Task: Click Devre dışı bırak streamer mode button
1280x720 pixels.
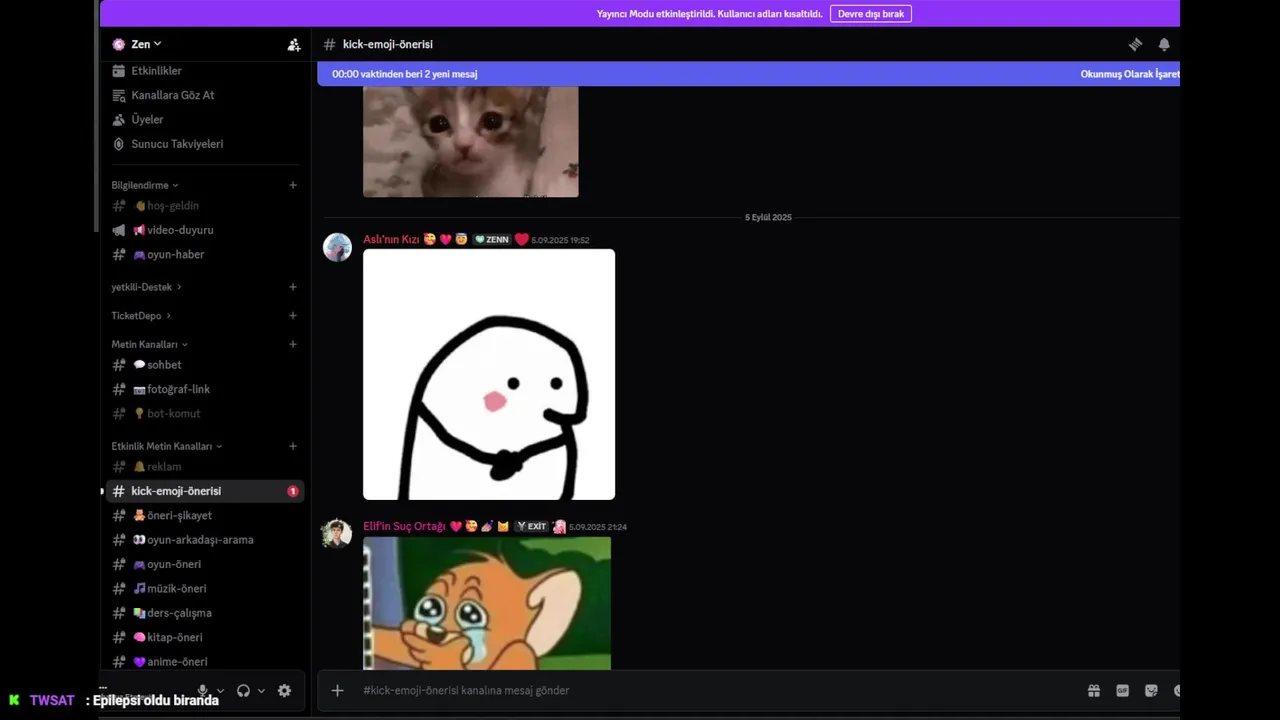Action: pos(870,14)
